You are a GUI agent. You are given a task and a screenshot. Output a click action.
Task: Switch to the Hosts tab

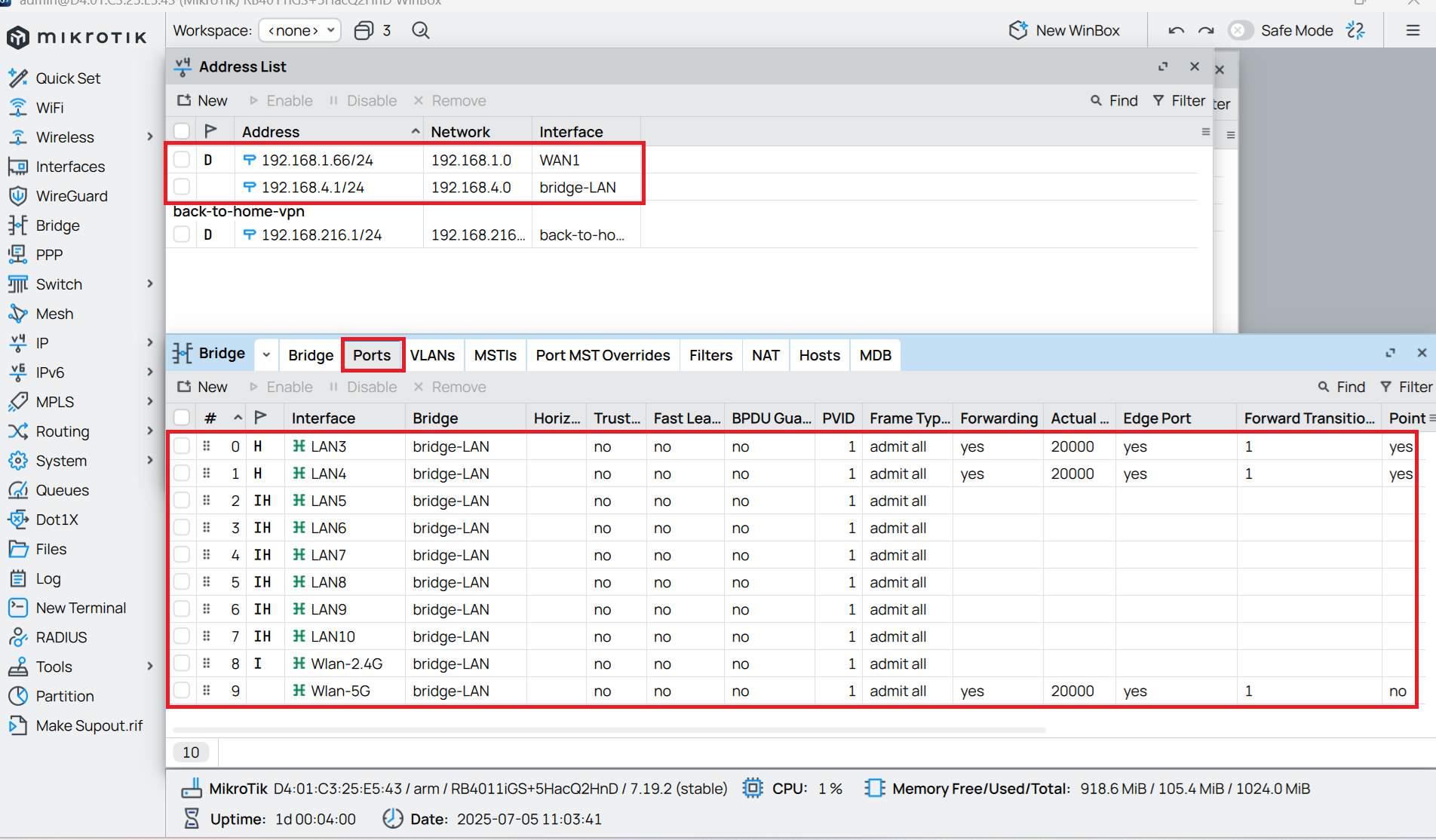[819, 355]
